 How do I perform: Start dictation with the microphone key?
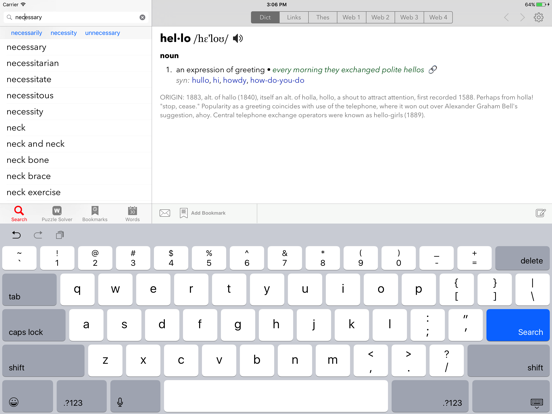pos(135,396)
